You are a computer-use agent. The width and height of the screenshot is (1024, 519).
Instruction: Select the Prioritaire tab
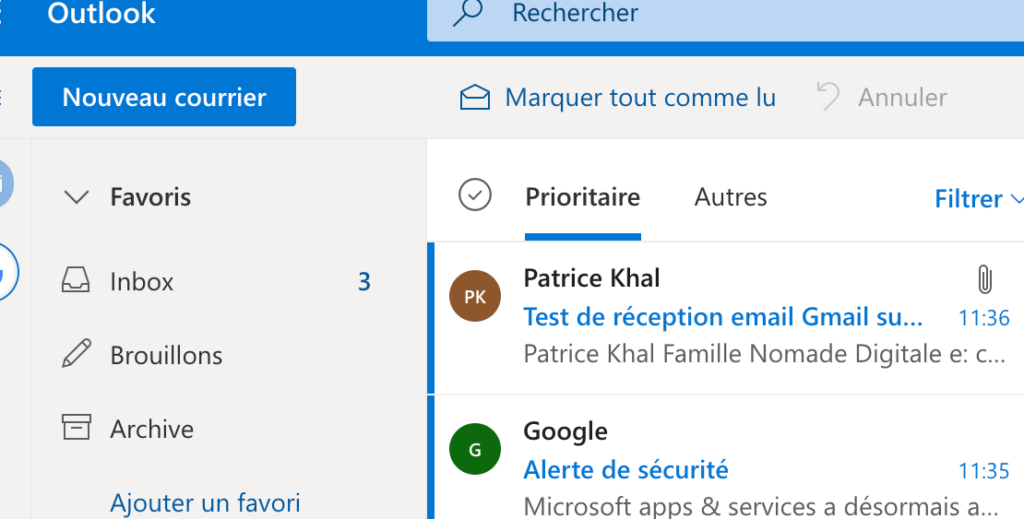[x=583, y=197]
